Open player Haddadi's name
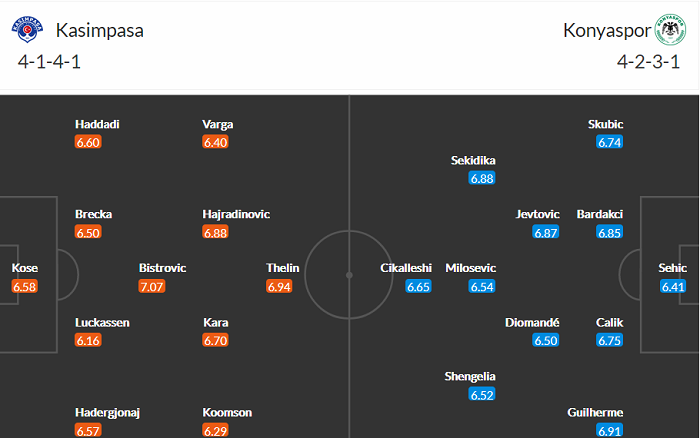 tap(97, 124)
